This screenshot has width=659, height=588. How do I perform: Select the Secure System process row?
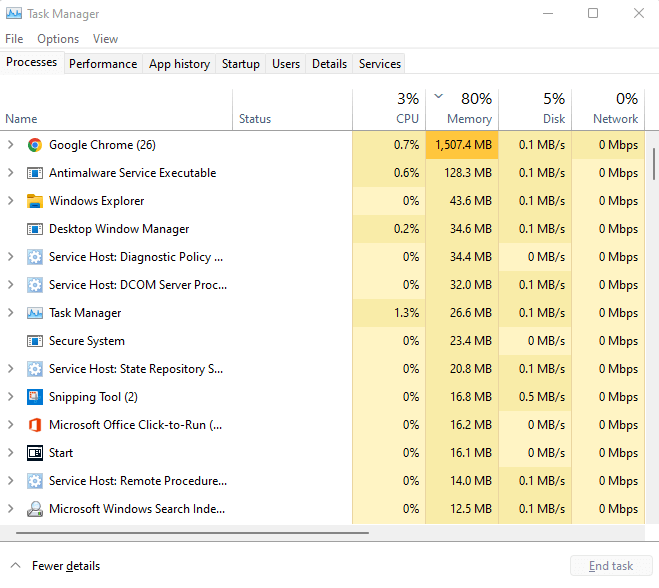(x=87, y=341)
